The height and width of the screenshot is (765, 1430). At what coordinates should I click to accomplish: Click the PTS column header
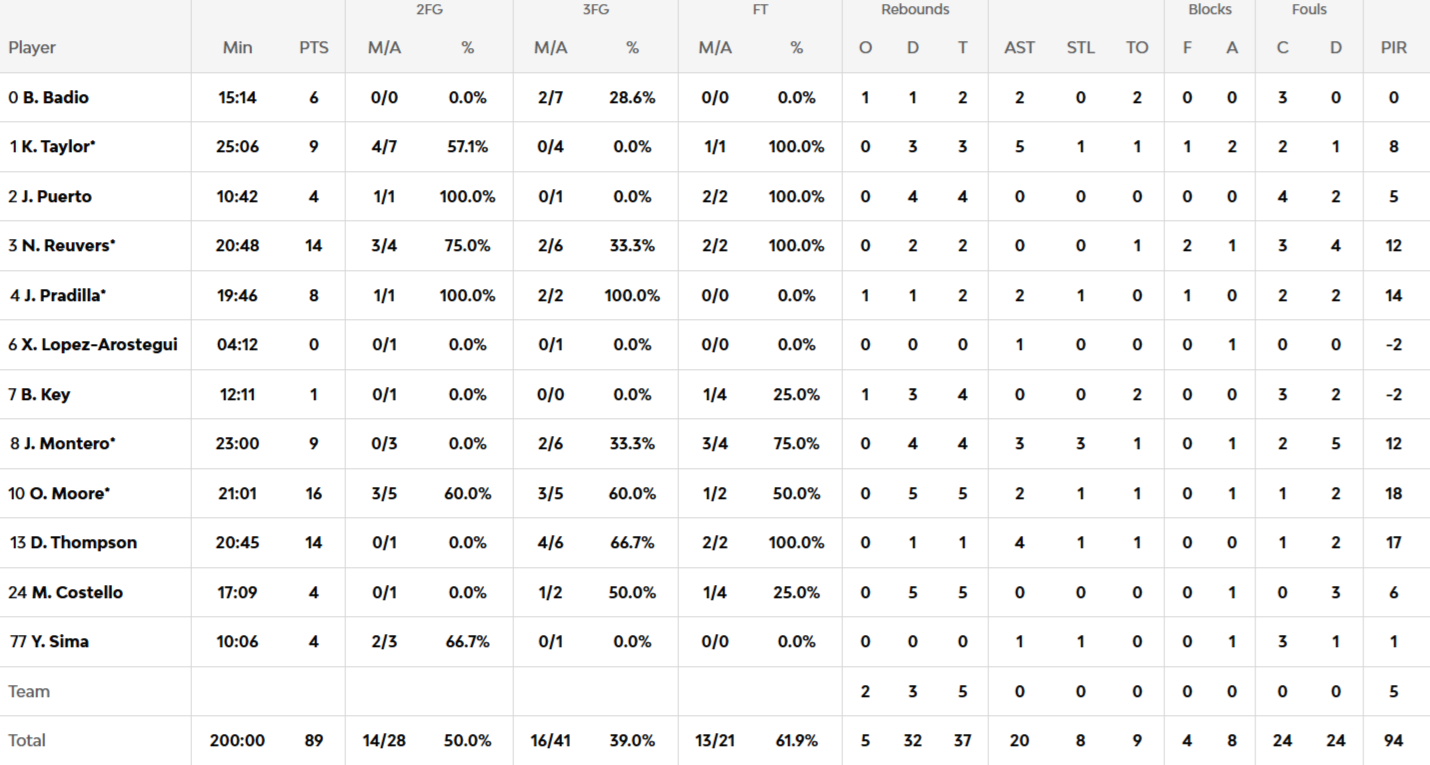point(313,48)
